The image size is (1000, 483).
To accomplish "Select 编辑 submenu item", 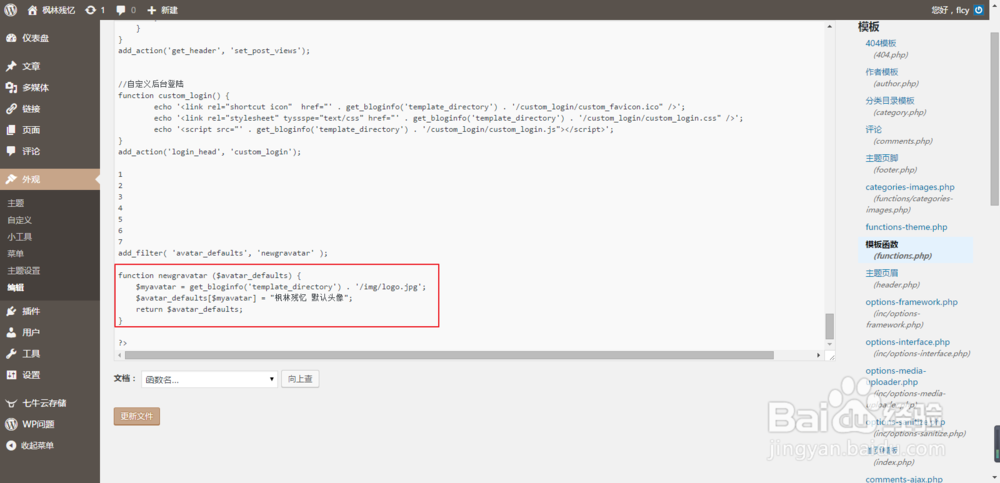I will (x=15, y=288).
